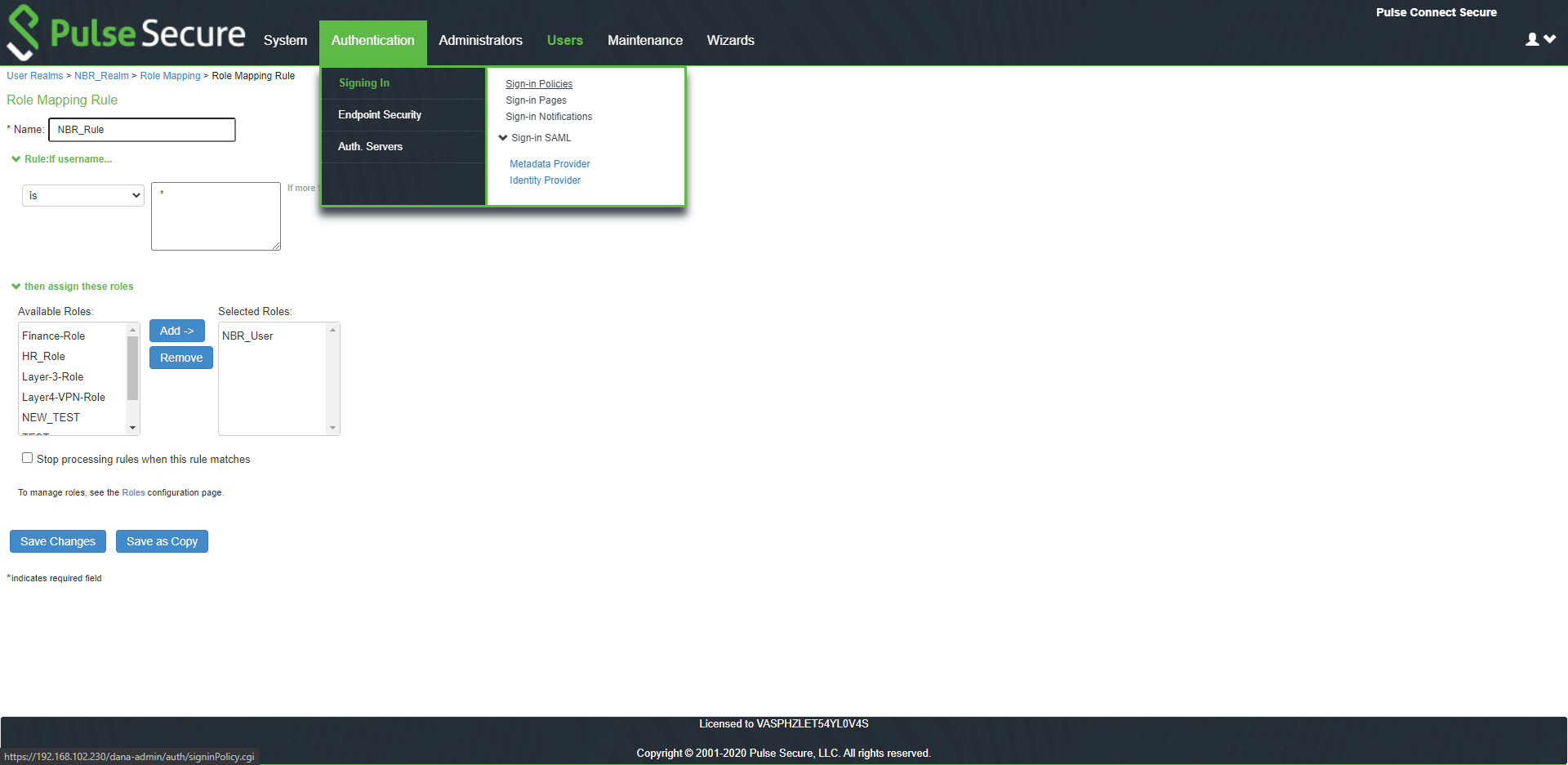Open Sign-in Policies link
This screenshot has width=1568, height=765.
click(x=539, y=84)
